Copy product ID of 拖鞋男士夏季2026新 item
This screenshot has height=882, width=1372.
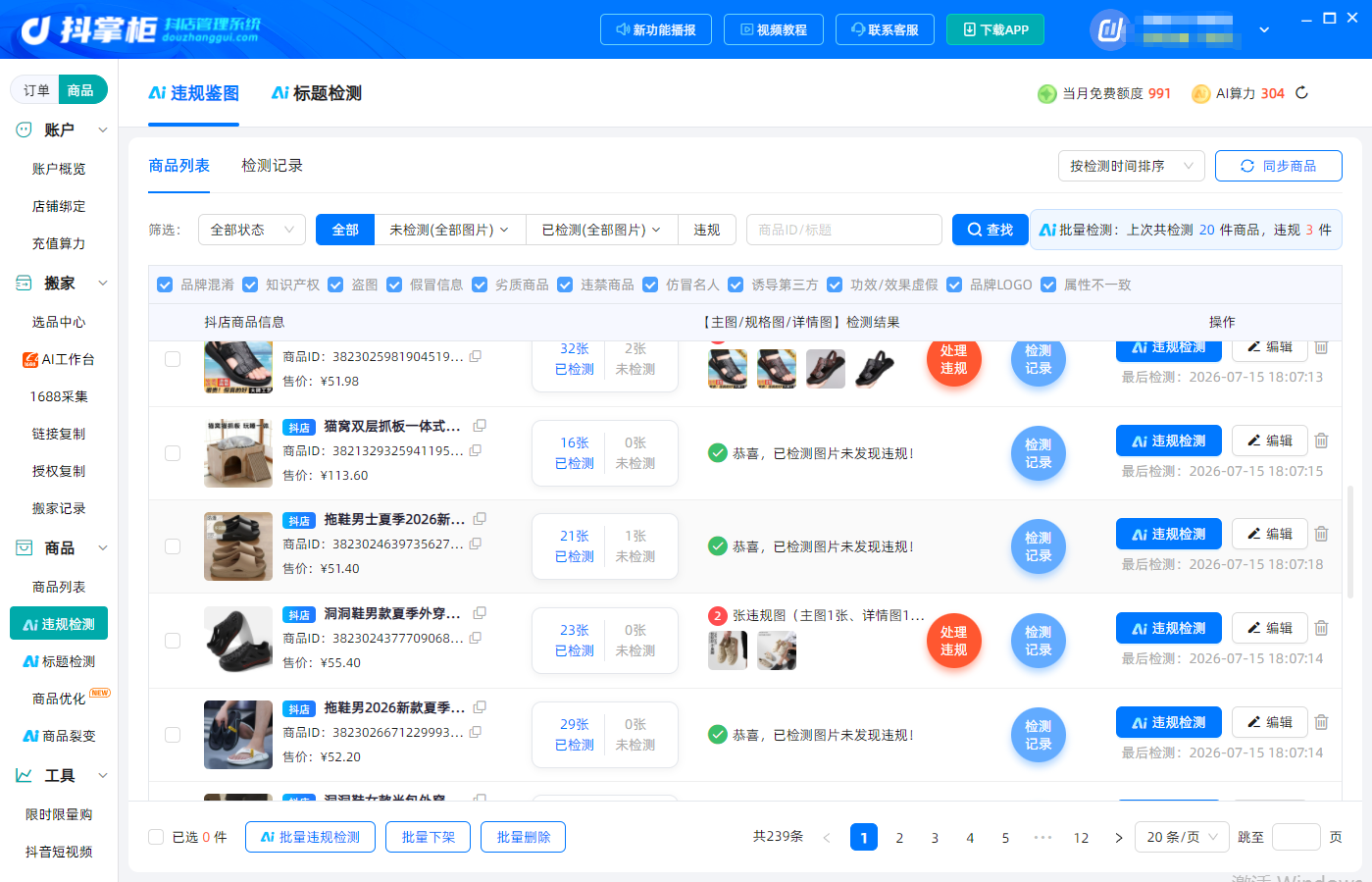coord(476,544)
